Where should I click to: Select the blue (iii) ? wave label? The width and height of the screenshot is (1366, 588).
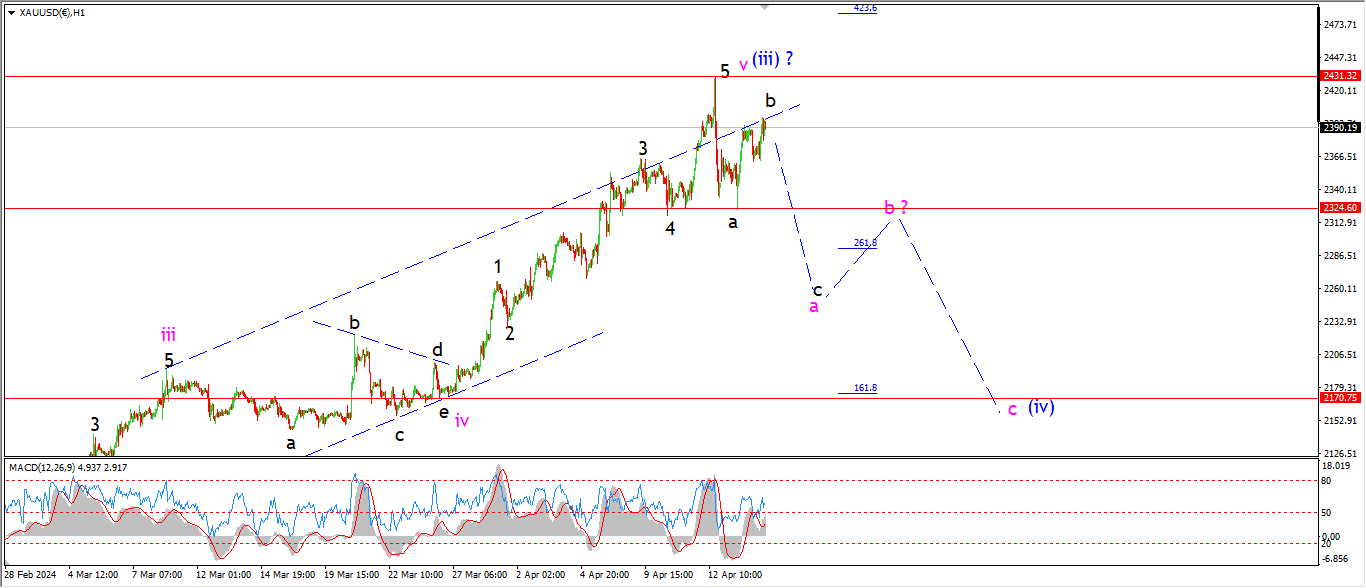click(773, 59)
